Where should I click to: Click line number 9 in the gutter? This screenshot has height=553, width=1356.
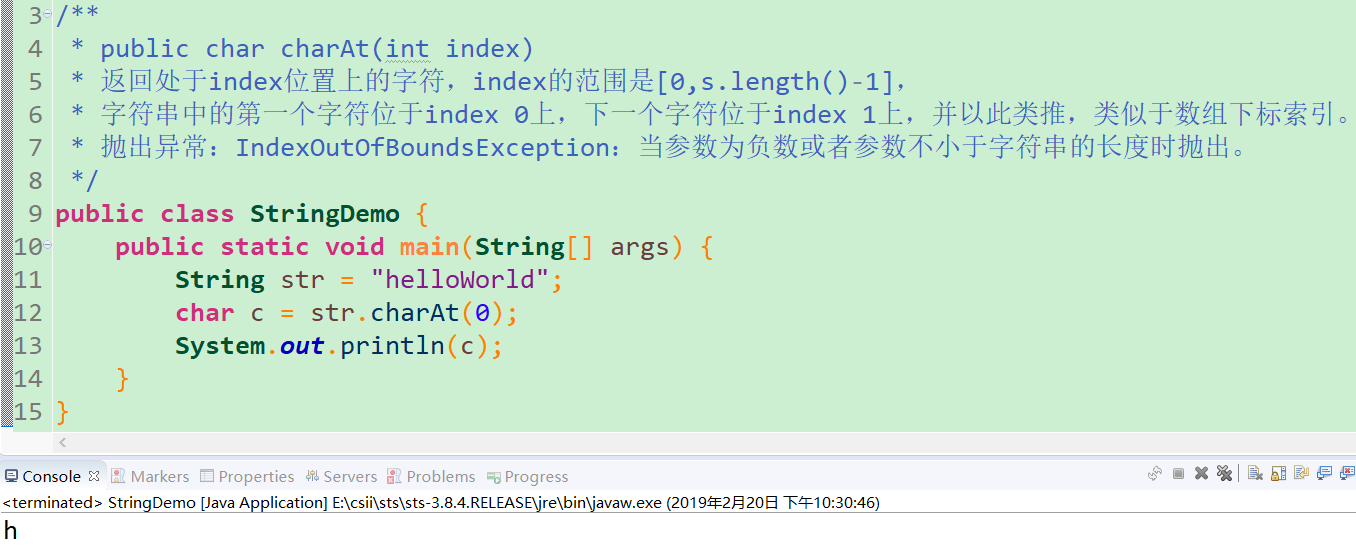point(35,214)
